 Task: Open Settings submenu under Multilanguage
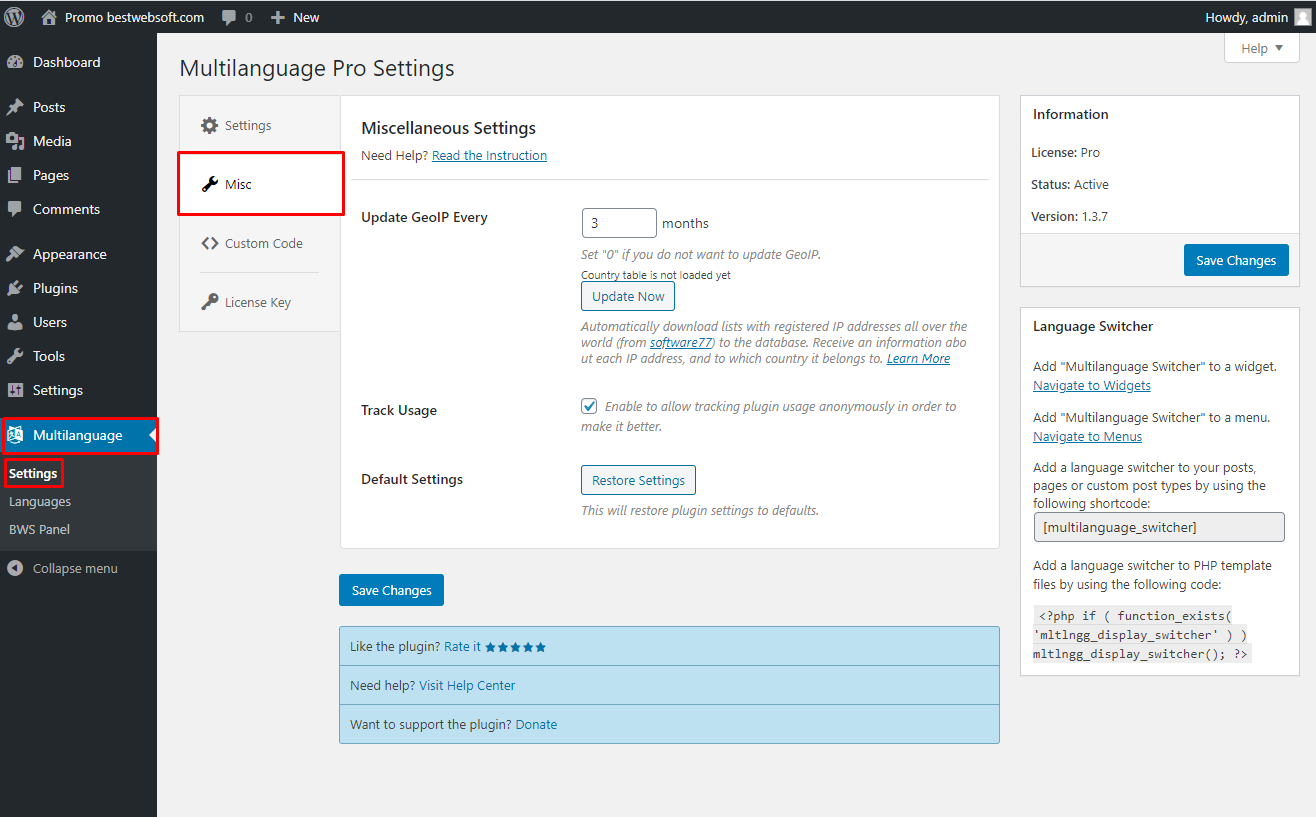click(x=33, y=473)
